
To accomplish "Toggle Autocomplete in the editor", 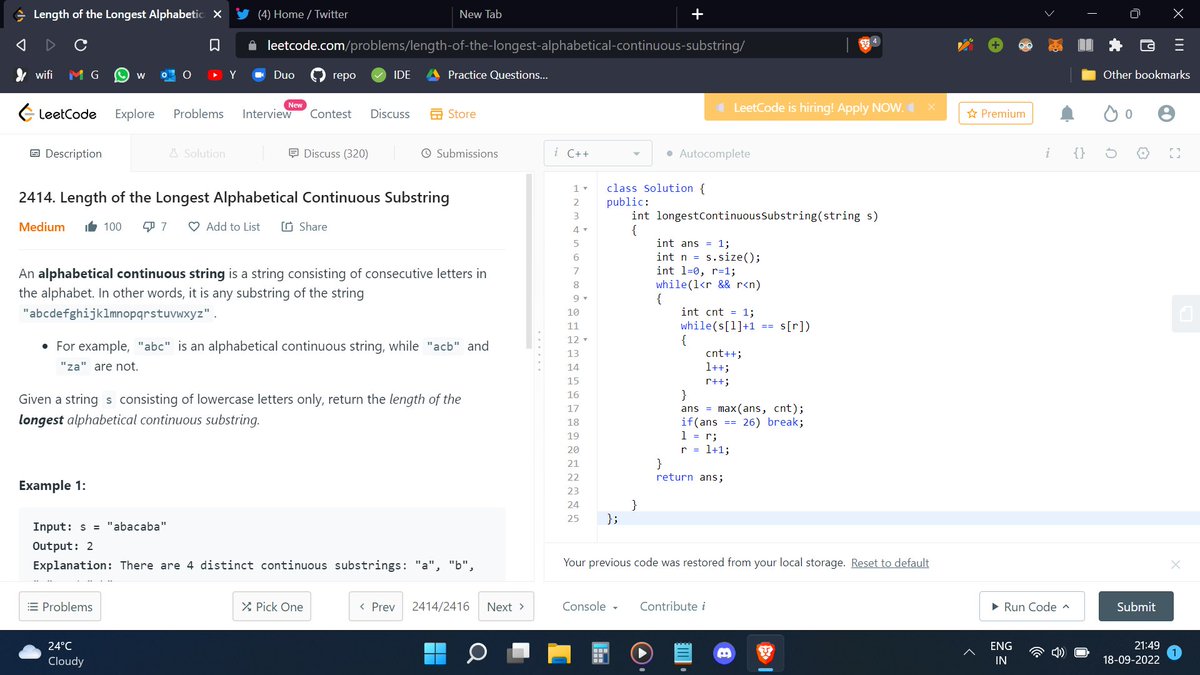I will click(x=708, y=154).
